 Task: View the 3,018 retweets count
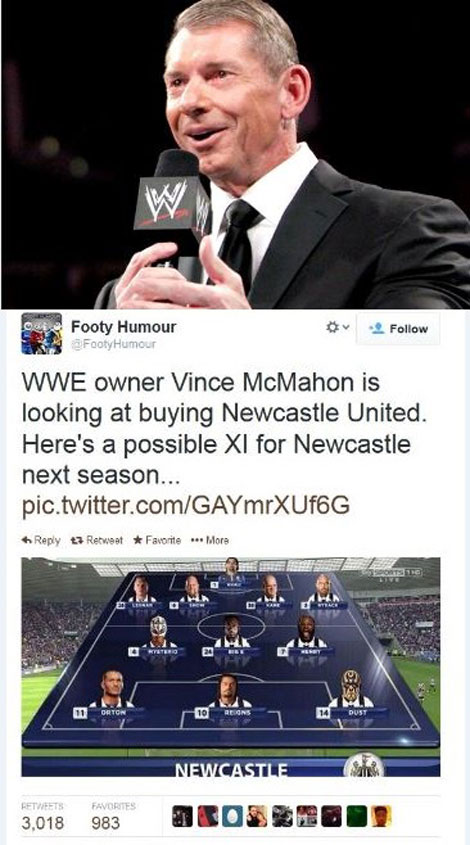(x=43, y=823)
